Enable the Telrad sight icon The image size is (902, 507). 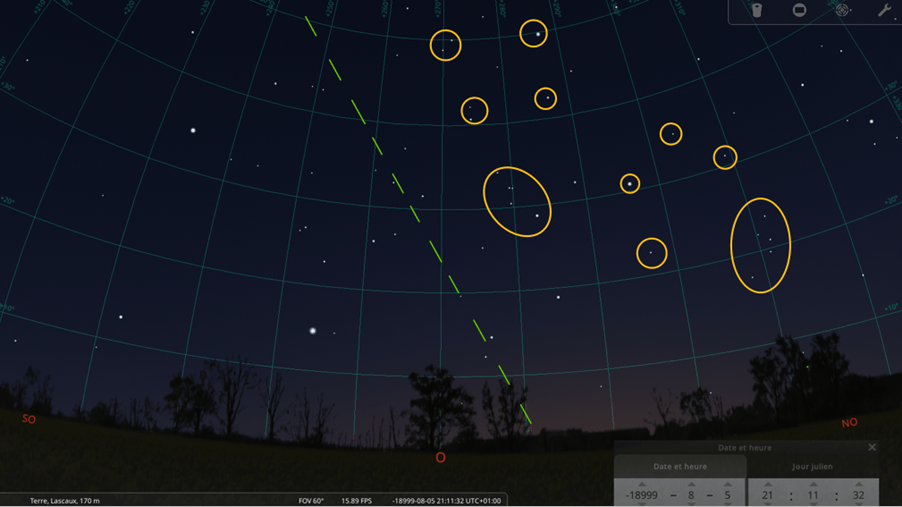pos(842,10)
